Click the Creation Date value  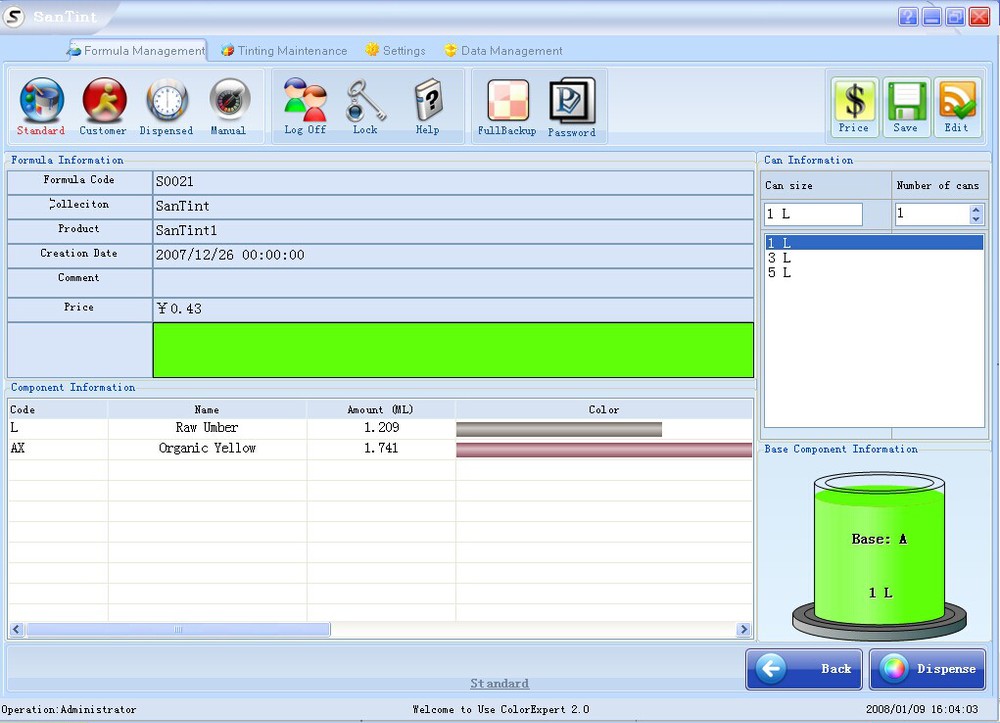coord(230,255)
